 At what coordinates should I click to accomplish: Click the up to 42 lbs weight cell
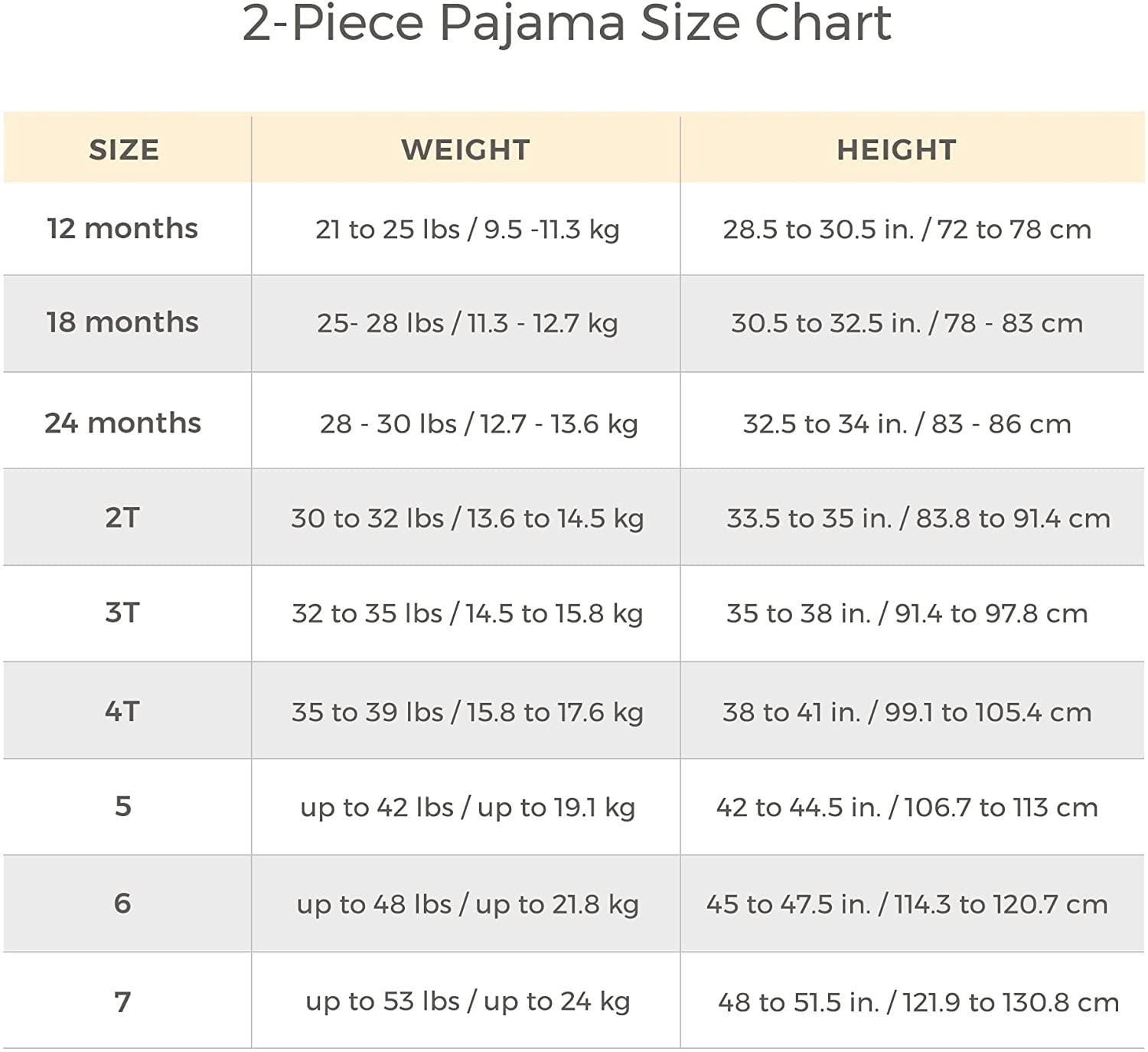(467, 807)
